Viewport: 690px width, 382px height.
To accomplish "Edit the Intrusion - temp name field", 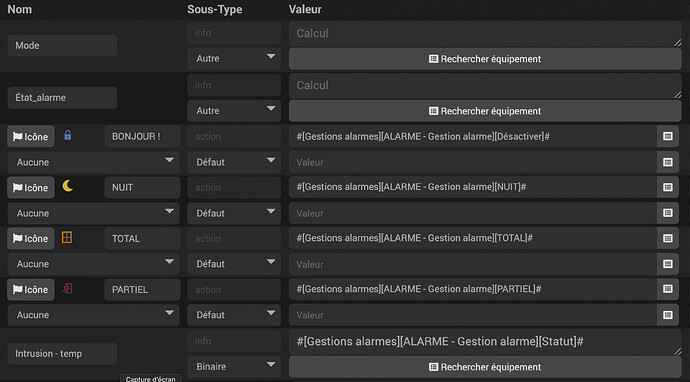I will pos(62,354).
